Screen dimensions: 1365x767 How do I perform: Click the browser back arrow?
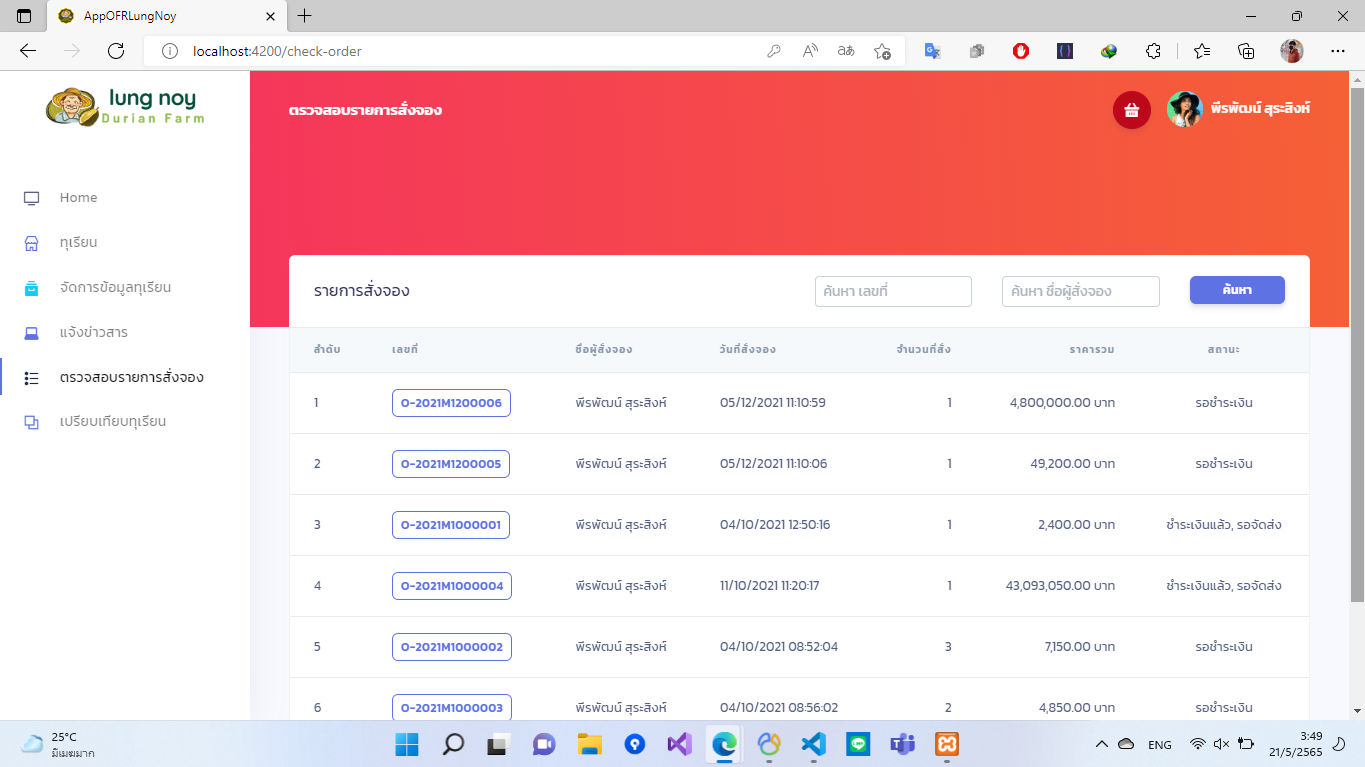28,51
